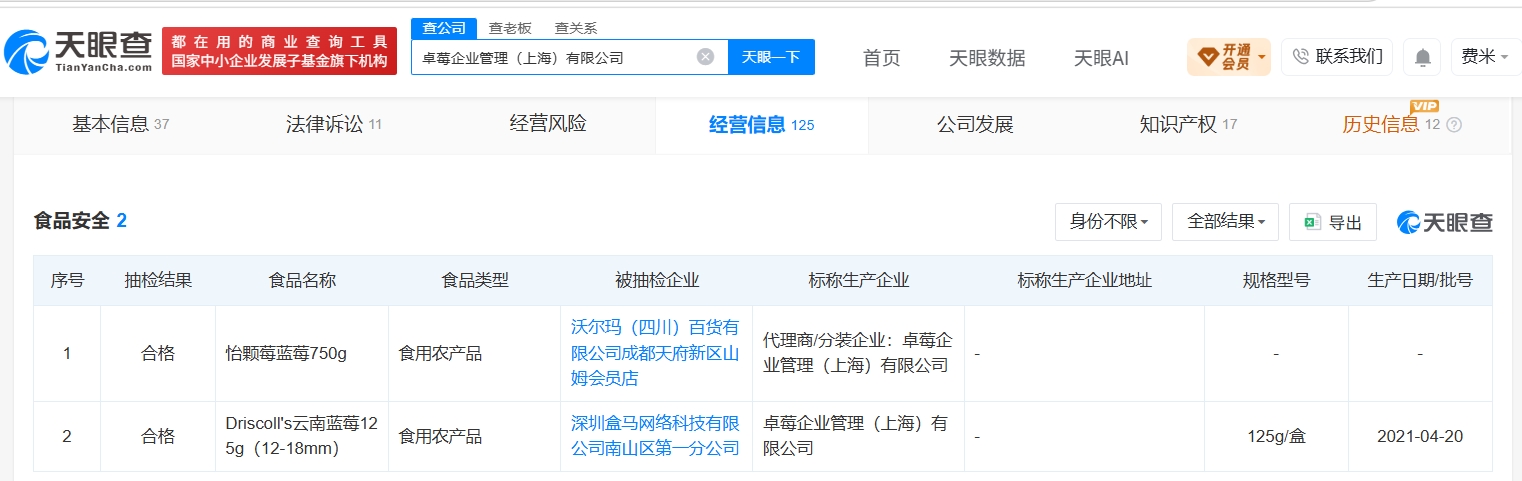Click the TianYanCha logo at top left

pyautogui.click(x=79, y=51)
